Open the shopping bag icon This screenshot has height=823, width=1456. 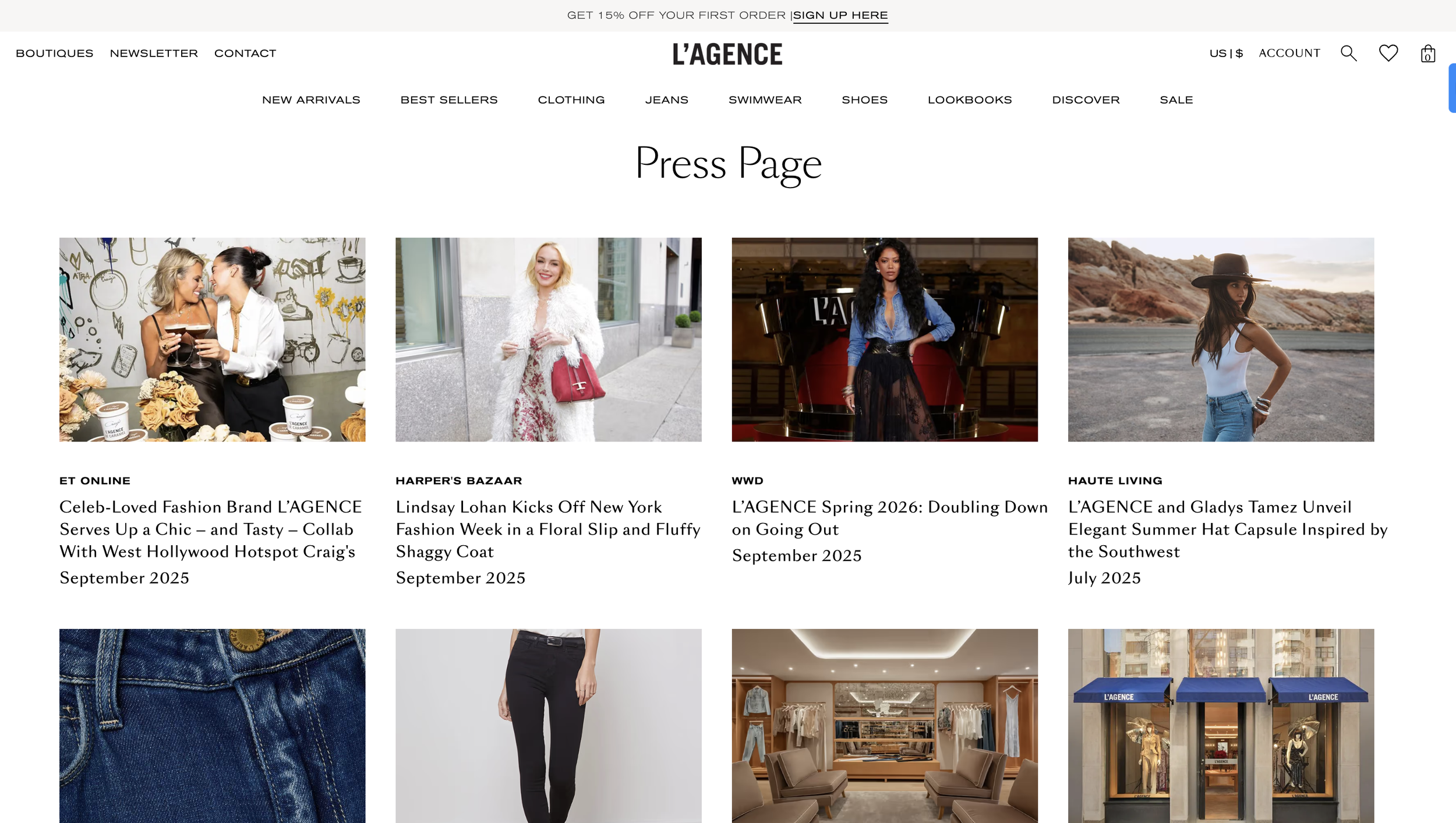1427,54
